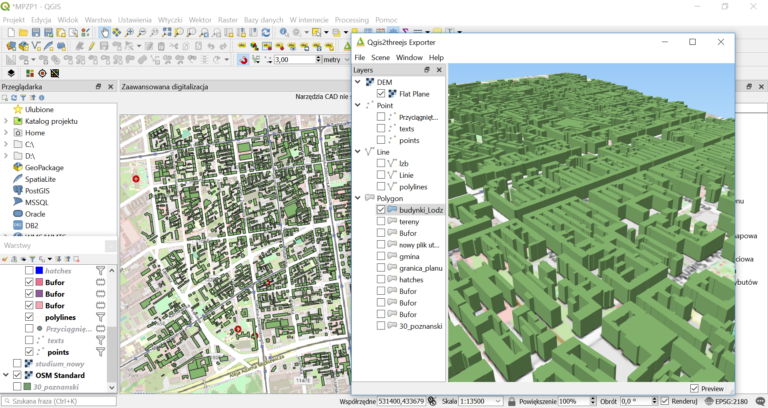Collapse the DEM group in exporter
The width and height of the screenshot is (768, 408).
[358, 82]
